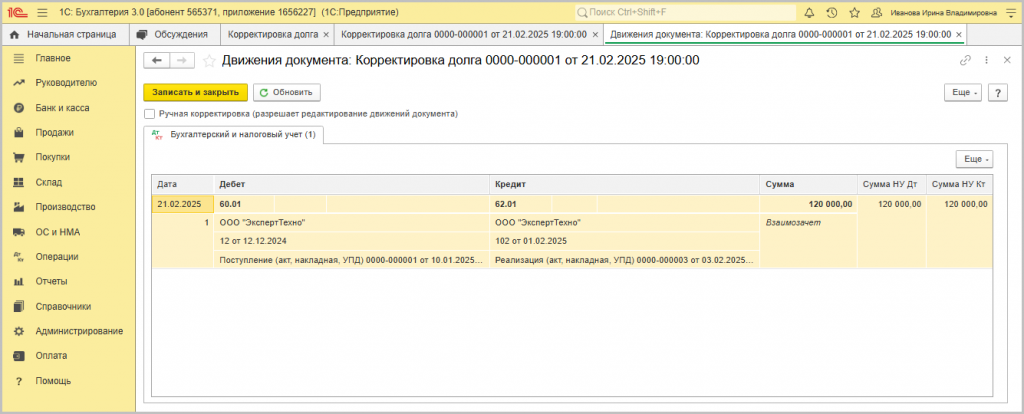Click the Кредит column header
The height and width of the screenshot is (414, 1024).
[x=624, y=185]
